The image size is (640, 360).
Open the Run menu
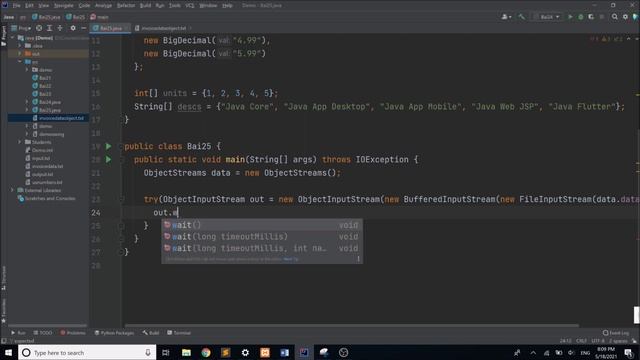[160, 5]
